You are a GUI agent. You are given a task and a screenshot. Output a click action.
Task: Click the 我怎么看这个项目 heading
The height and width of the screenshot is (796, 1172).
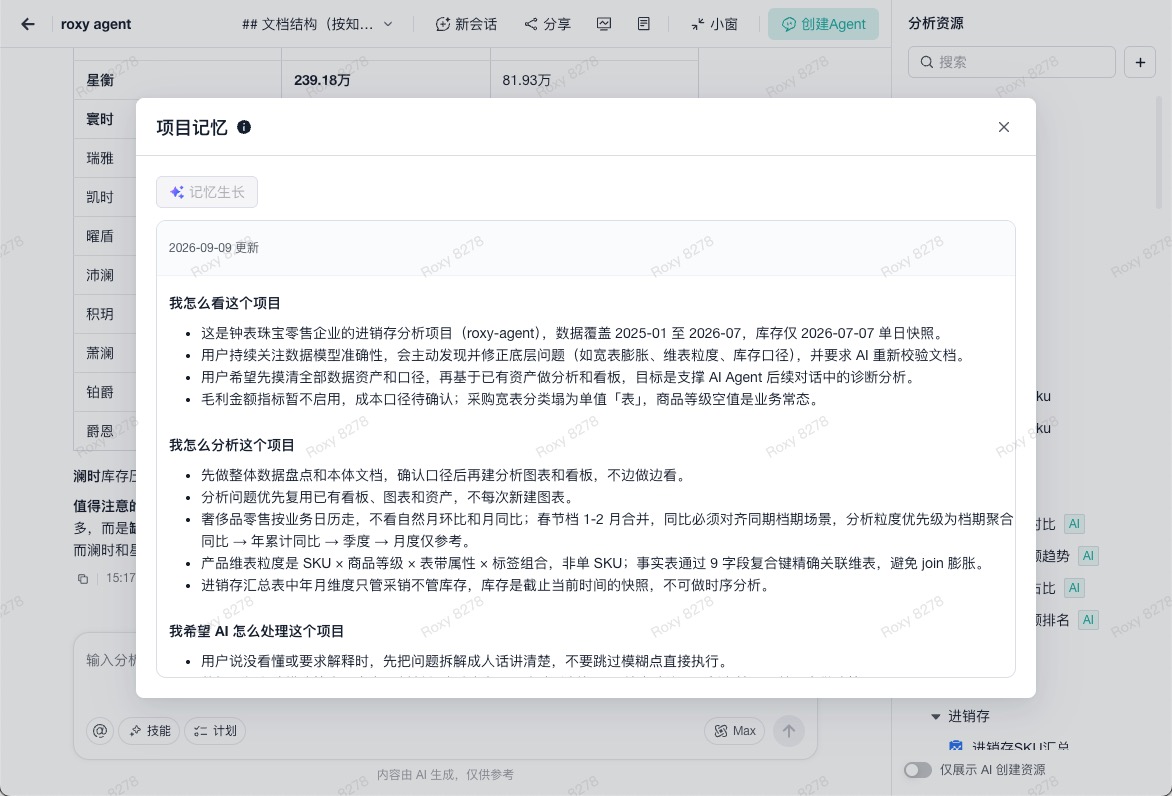(x=225, y=303)
